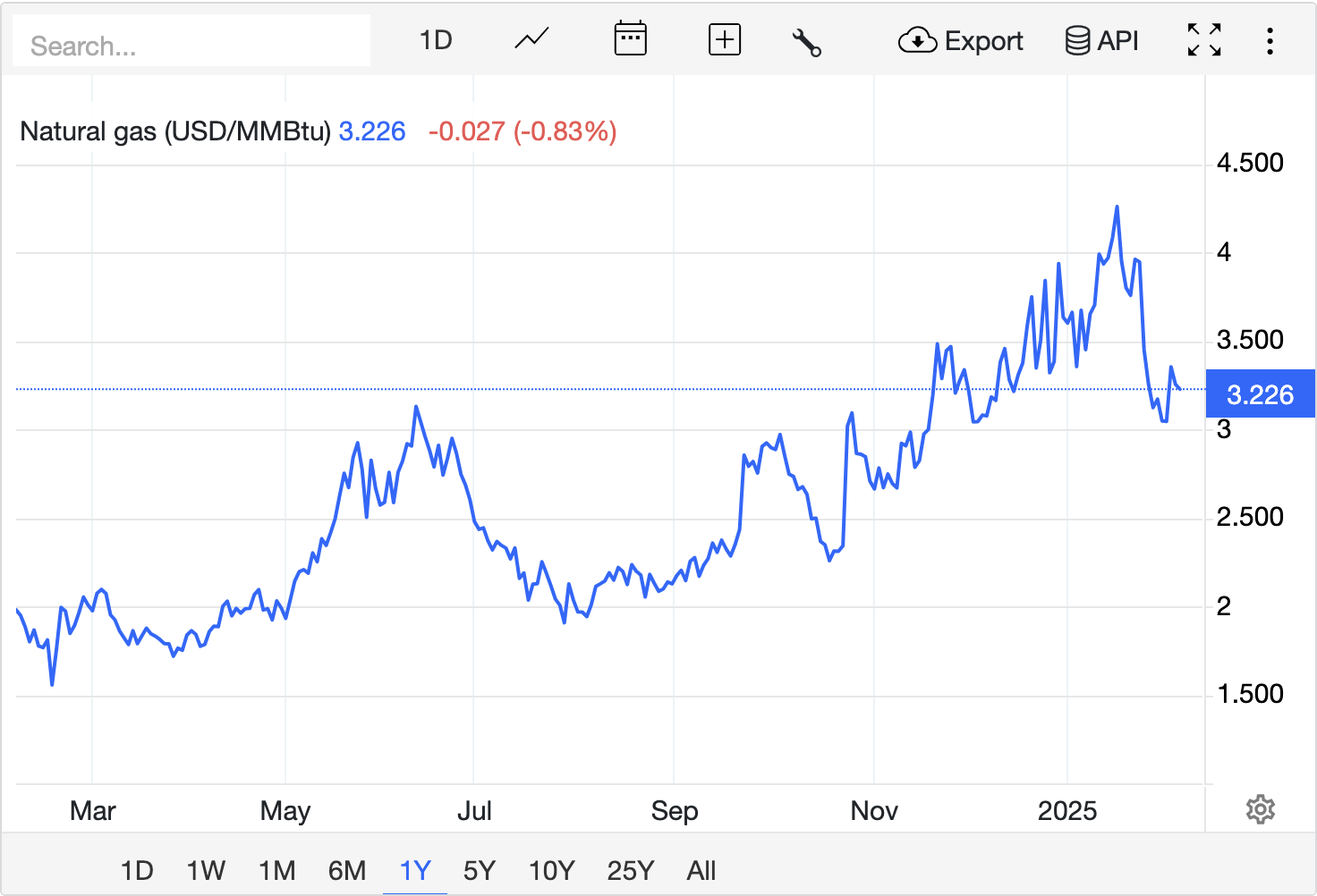Select the 1M time range
Screen dimensions: 1317x896
click(x=276, y=870)
